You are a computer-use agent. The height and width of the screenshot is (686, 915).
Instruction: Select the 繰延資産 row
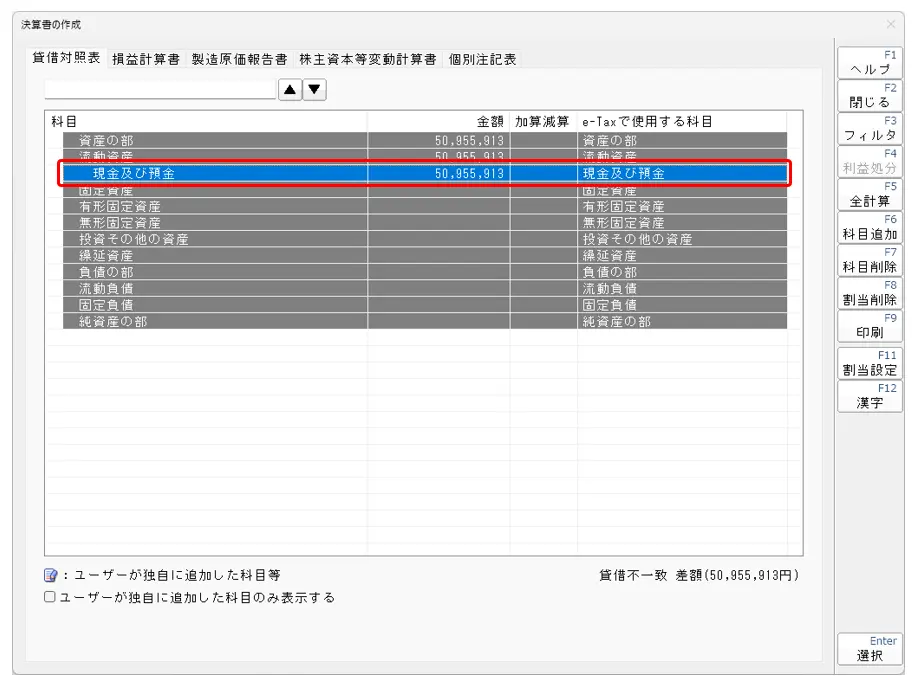425,256
